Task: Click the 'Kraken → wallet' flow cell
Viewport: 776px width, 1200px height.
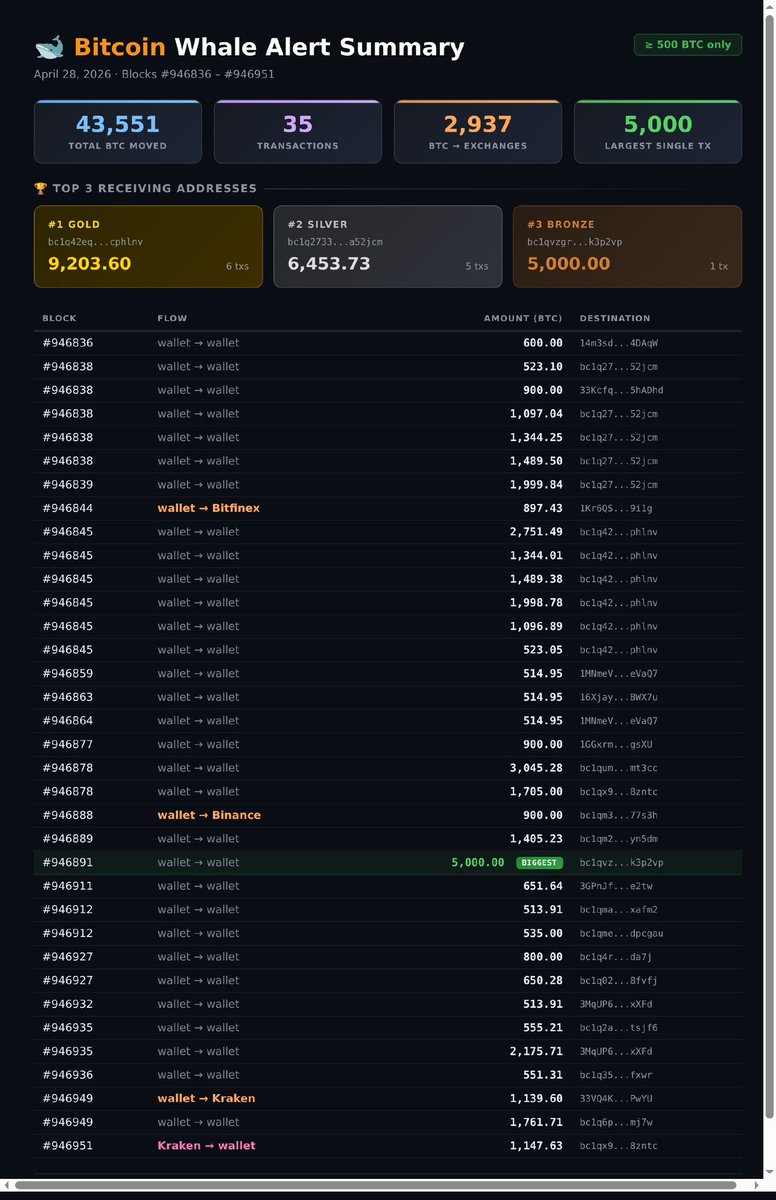Action: pos(206,1146)
